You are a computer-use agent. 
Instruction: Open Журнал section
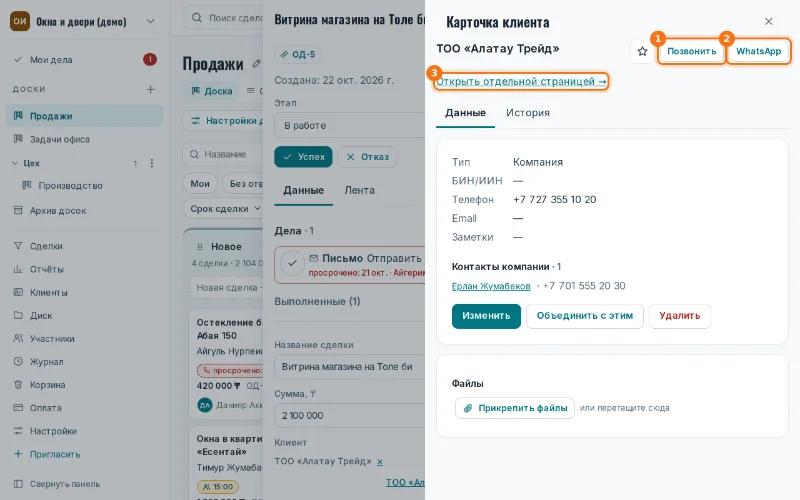pos(84,362)
